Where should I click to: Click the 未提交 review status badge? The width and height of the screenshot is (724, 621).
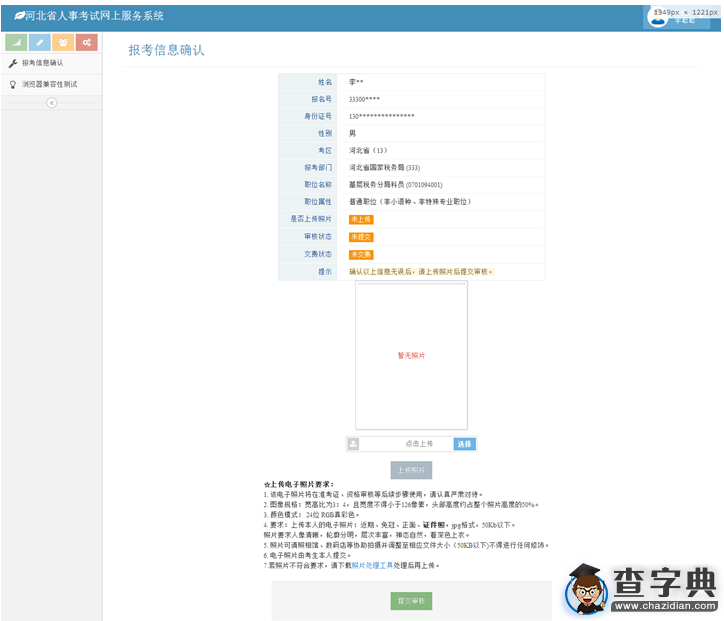(361, 237)
